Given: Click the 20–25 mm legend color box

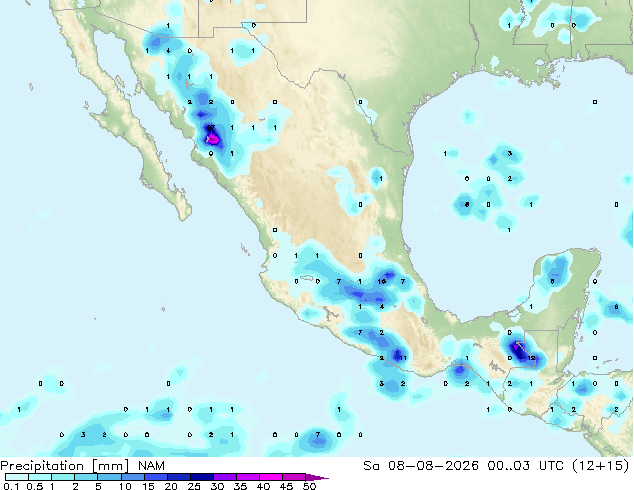Looking at the screenshot, I should (x=178, y=477).
